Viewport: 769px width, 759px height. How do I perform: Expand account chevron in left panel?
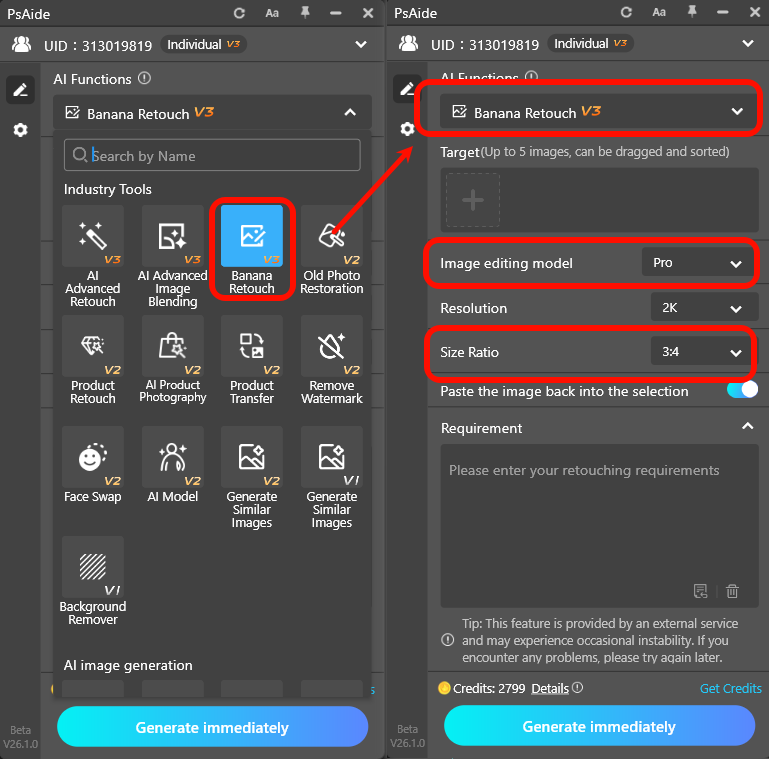pos(361,45)
